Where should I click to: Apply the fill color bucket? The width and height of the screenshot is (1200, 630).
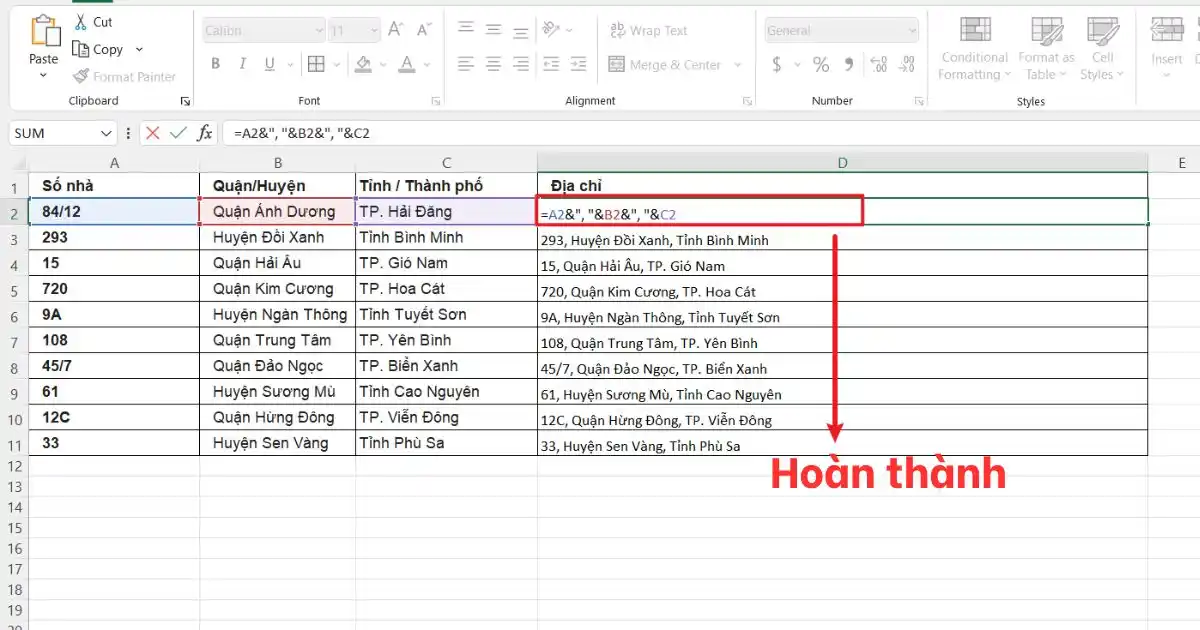click(363, 65)
